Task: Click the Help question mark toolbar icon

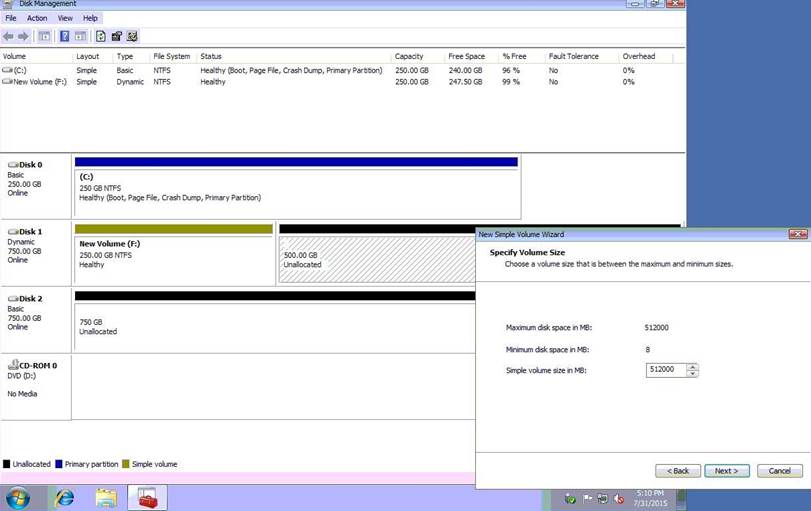Action: coord(65,36)
